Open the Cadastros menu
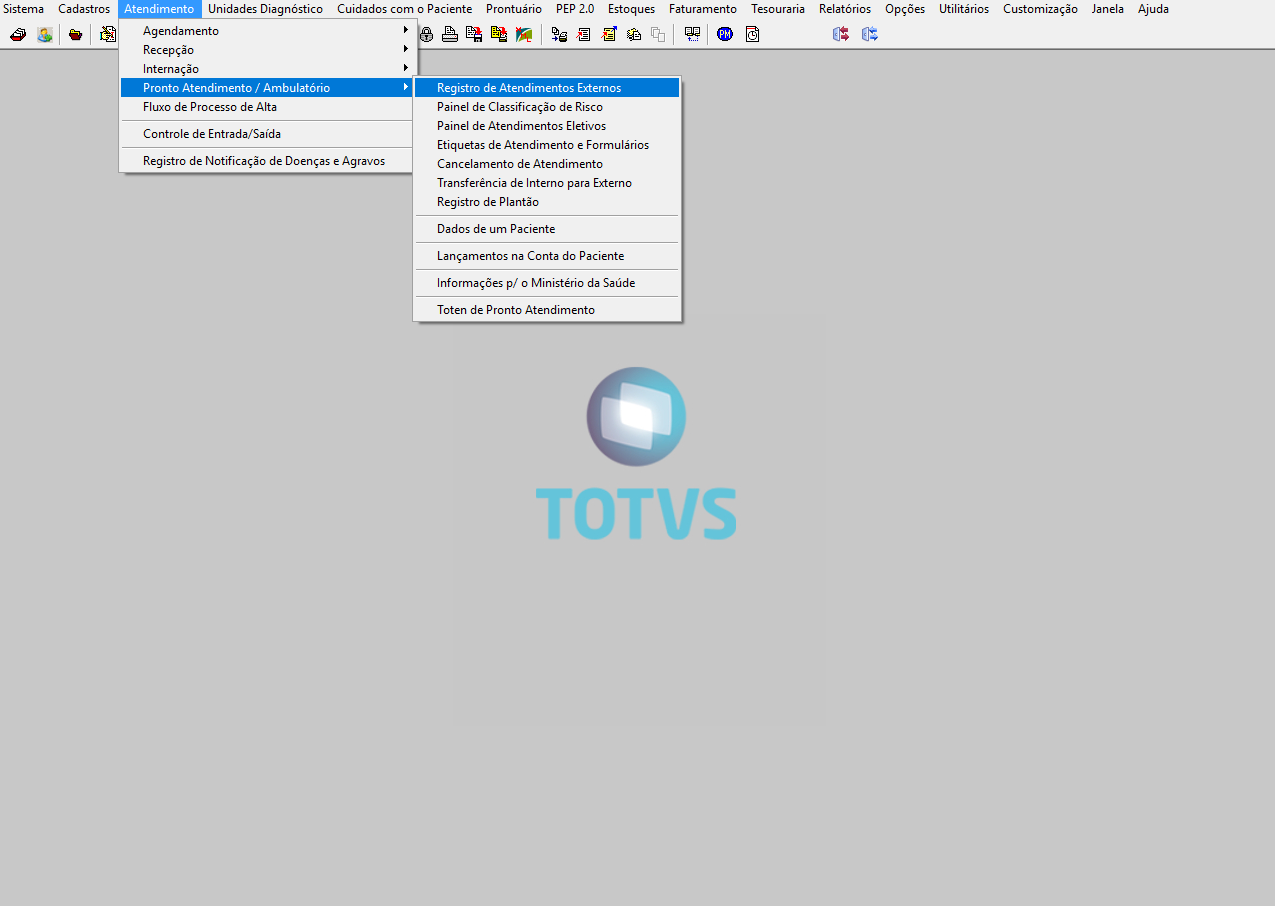The height and width of the screenshot is (906, 1275). (x=84, y=9)
